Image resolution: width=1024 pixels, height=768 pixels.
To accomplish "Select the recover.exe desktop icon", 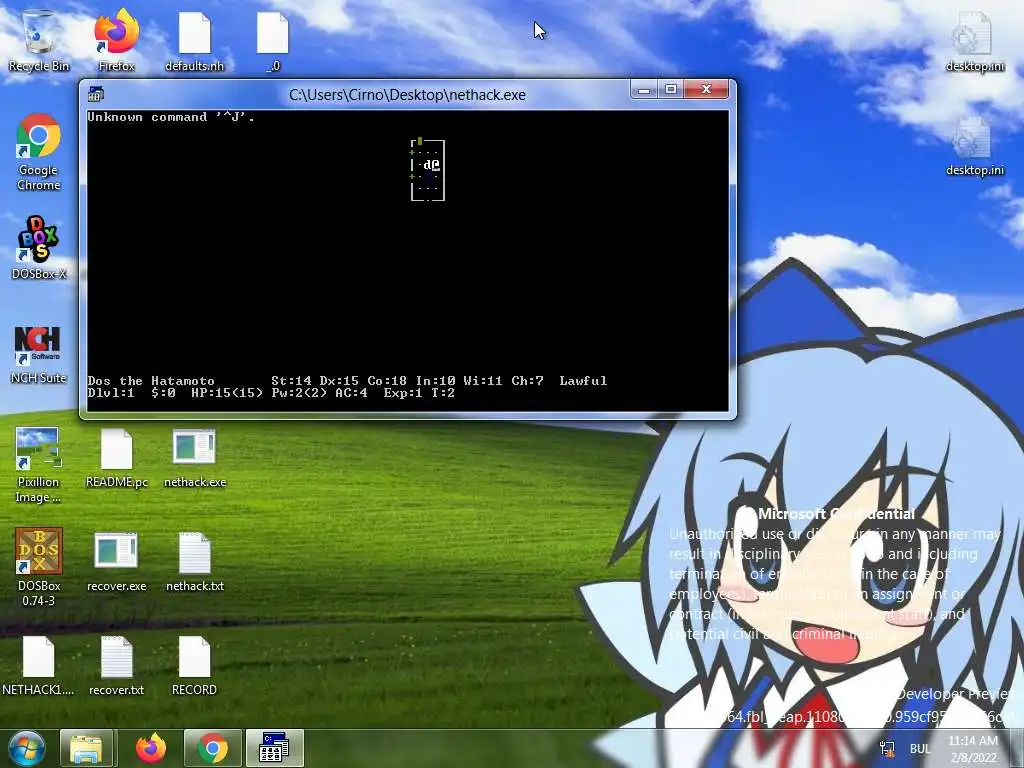I will [116, 562].
